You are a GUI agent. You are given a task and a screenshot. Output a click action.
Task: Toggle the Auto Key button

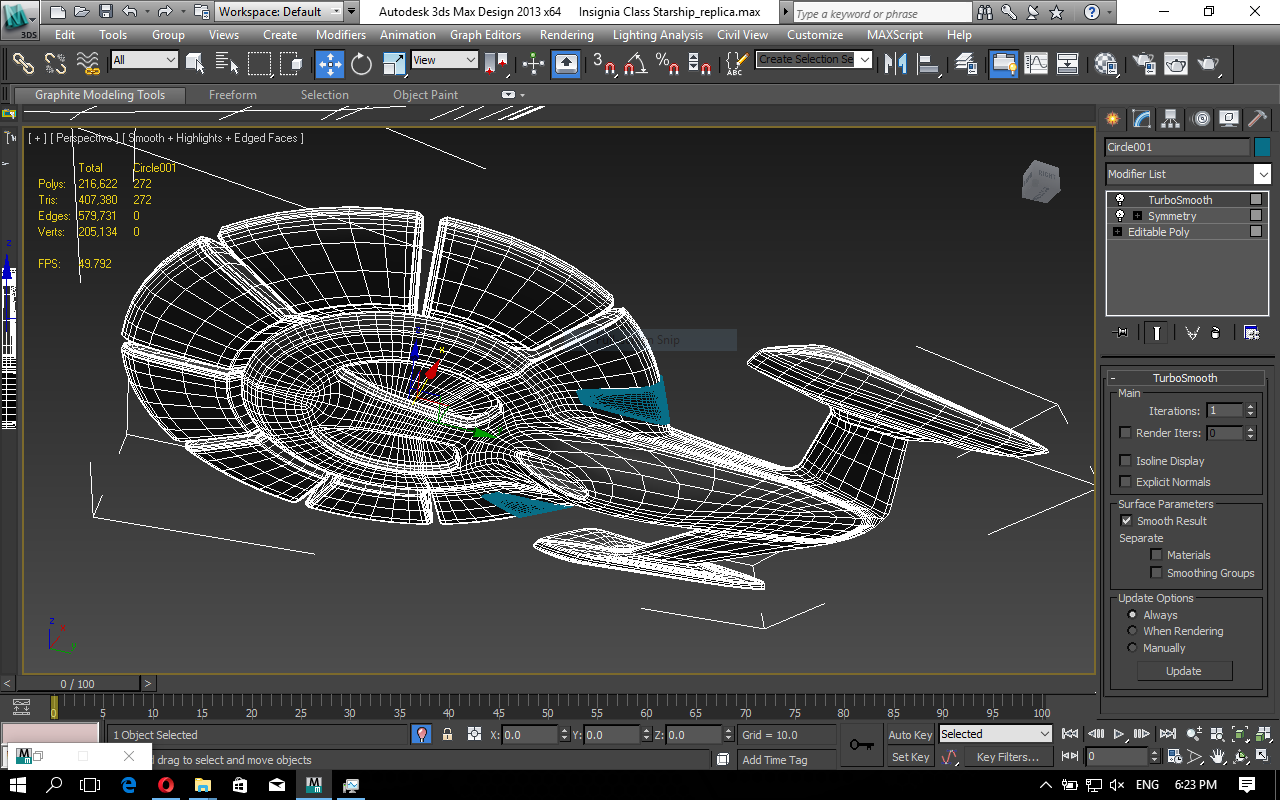point(910,735)
